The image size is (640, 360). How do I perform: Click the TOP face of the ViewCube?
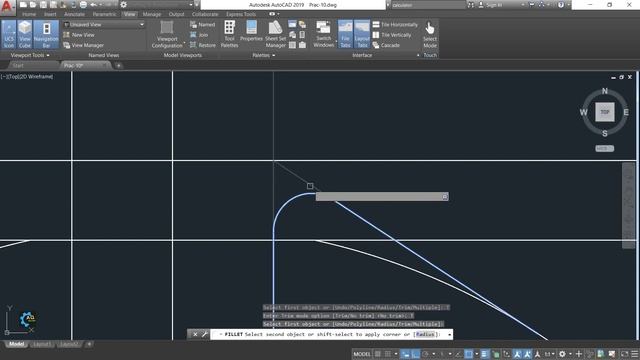click(604, 112)
